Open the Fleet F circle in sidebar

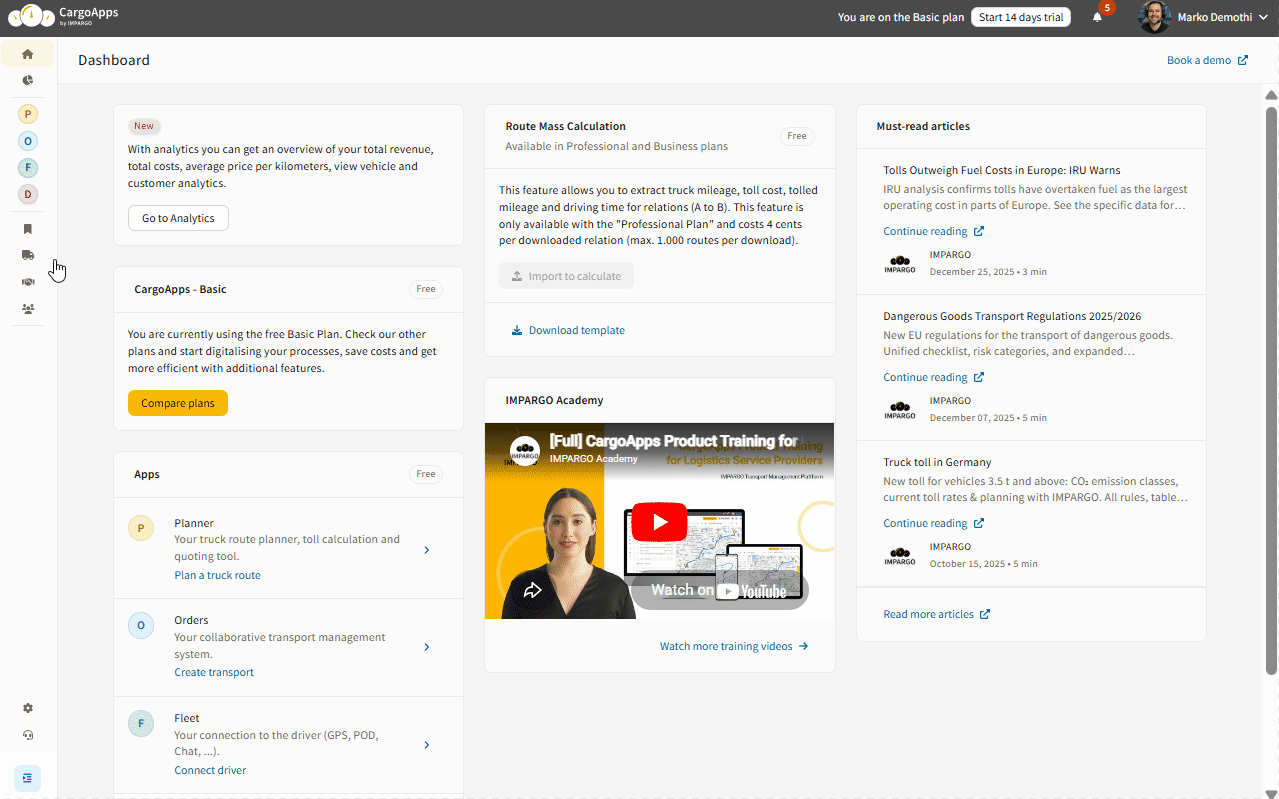28,168
